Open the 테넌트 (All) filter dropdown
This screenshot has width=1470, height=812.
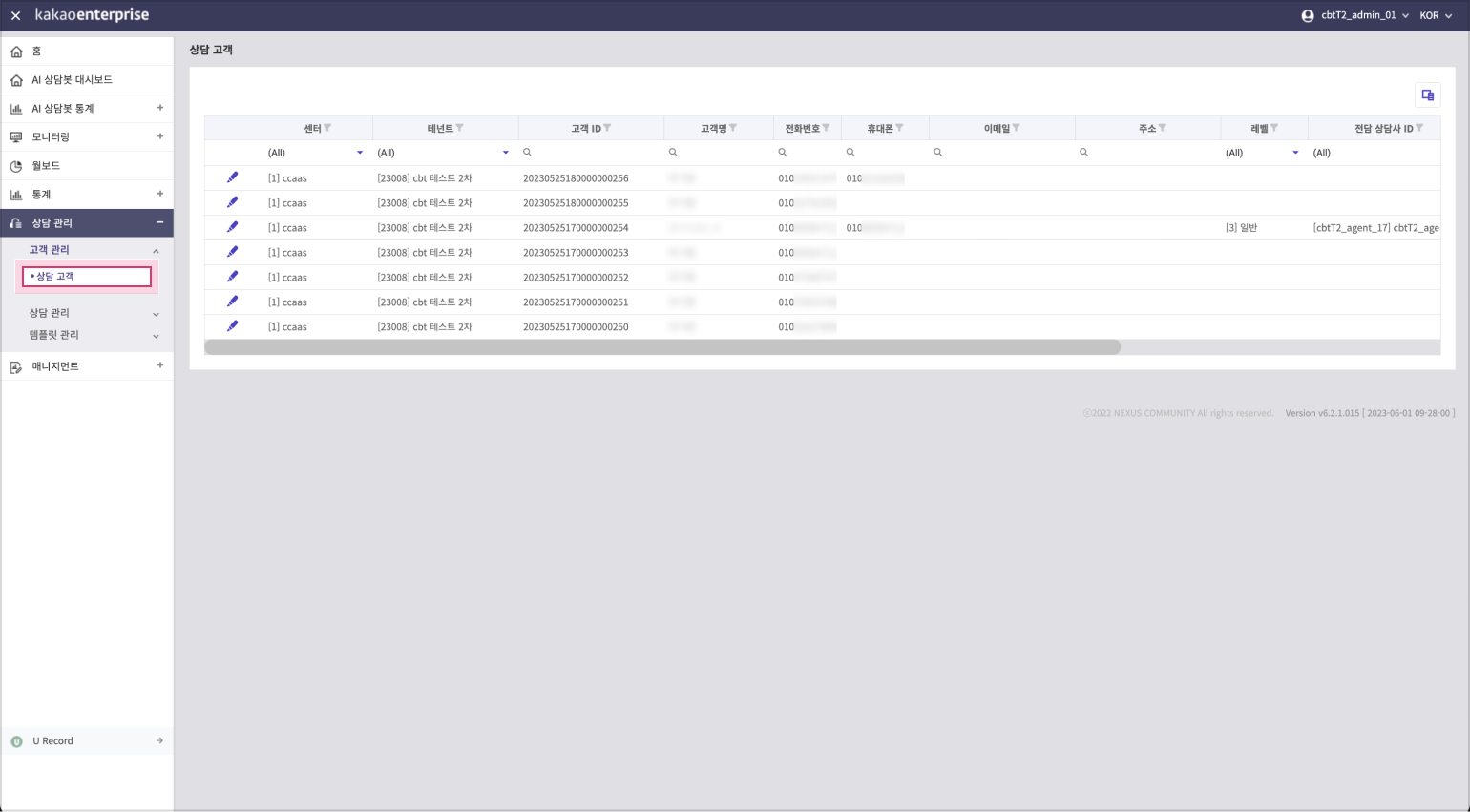(x=505, y=153)
